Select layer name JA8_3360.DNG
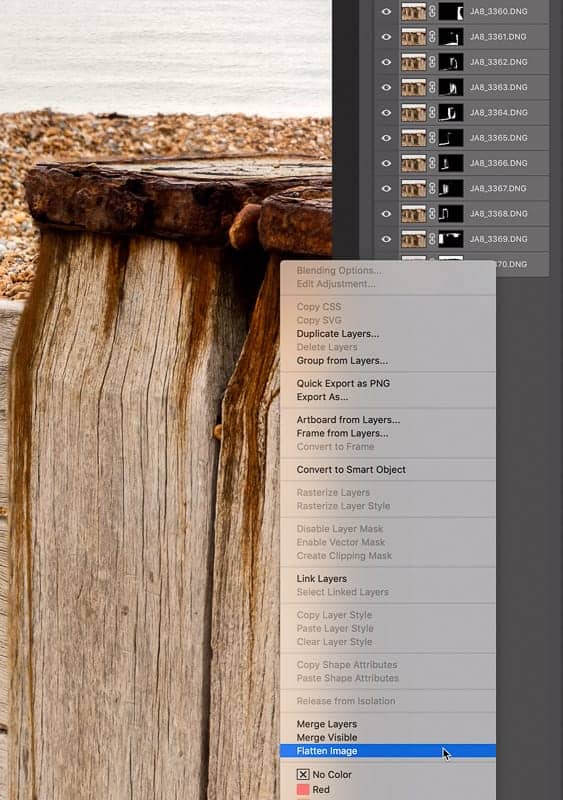This screenshot has width=563, height=800. (499, 11)
